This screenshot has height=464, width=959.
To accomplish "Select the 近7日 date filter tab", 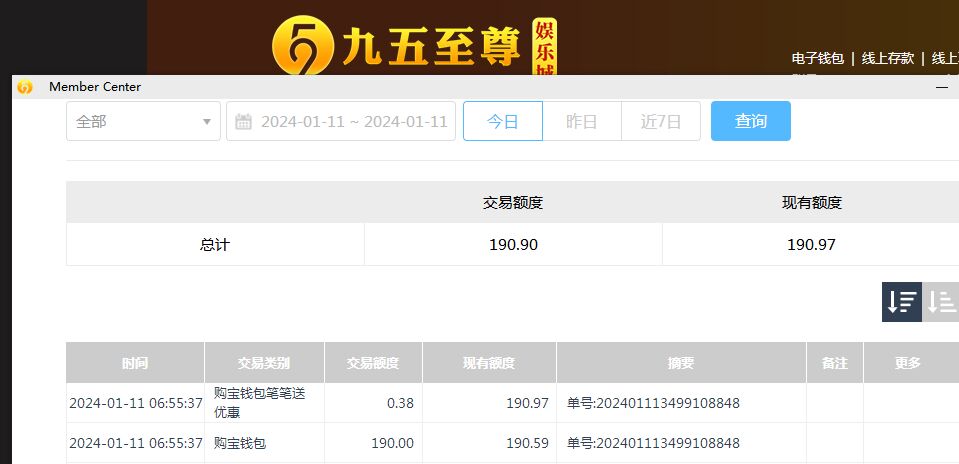I will click(661, 121).
